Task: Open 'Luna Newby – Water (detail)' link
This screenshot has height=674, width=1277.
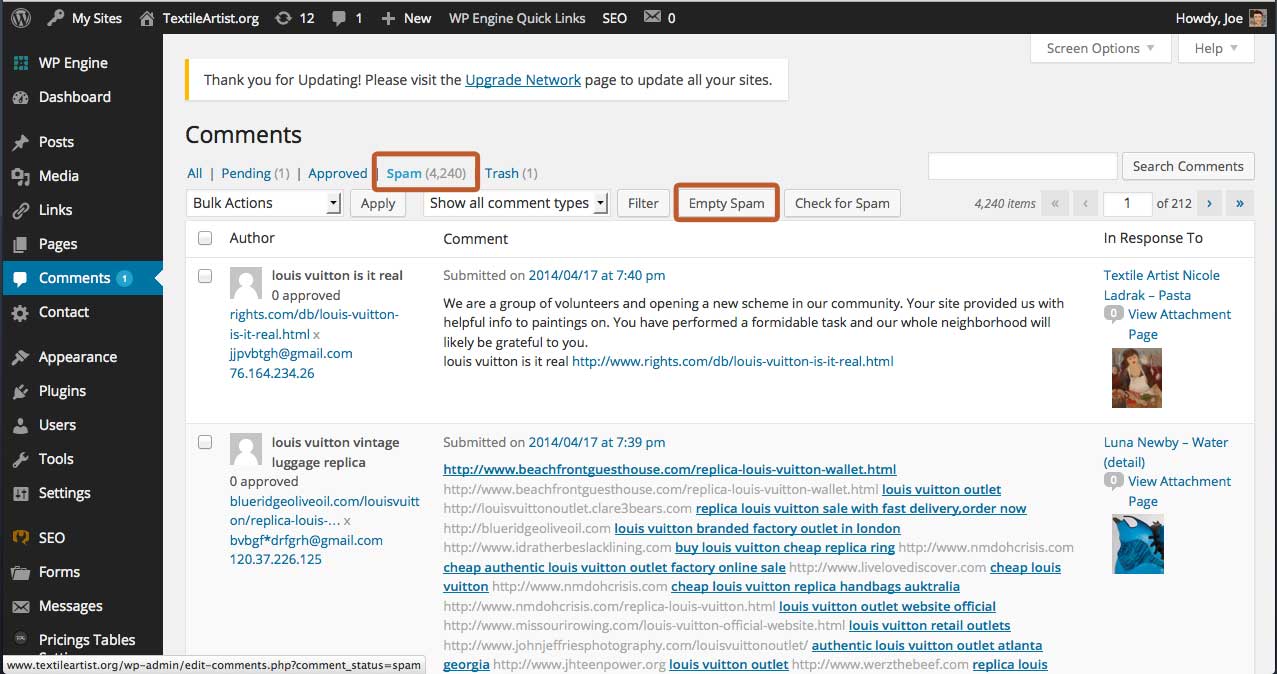Action: click(1166, 452)
